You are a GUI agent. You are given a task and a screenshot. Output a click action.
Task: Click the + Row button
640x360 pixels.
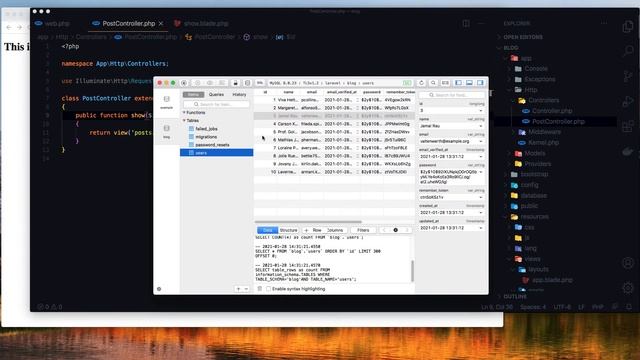[313, 230]
